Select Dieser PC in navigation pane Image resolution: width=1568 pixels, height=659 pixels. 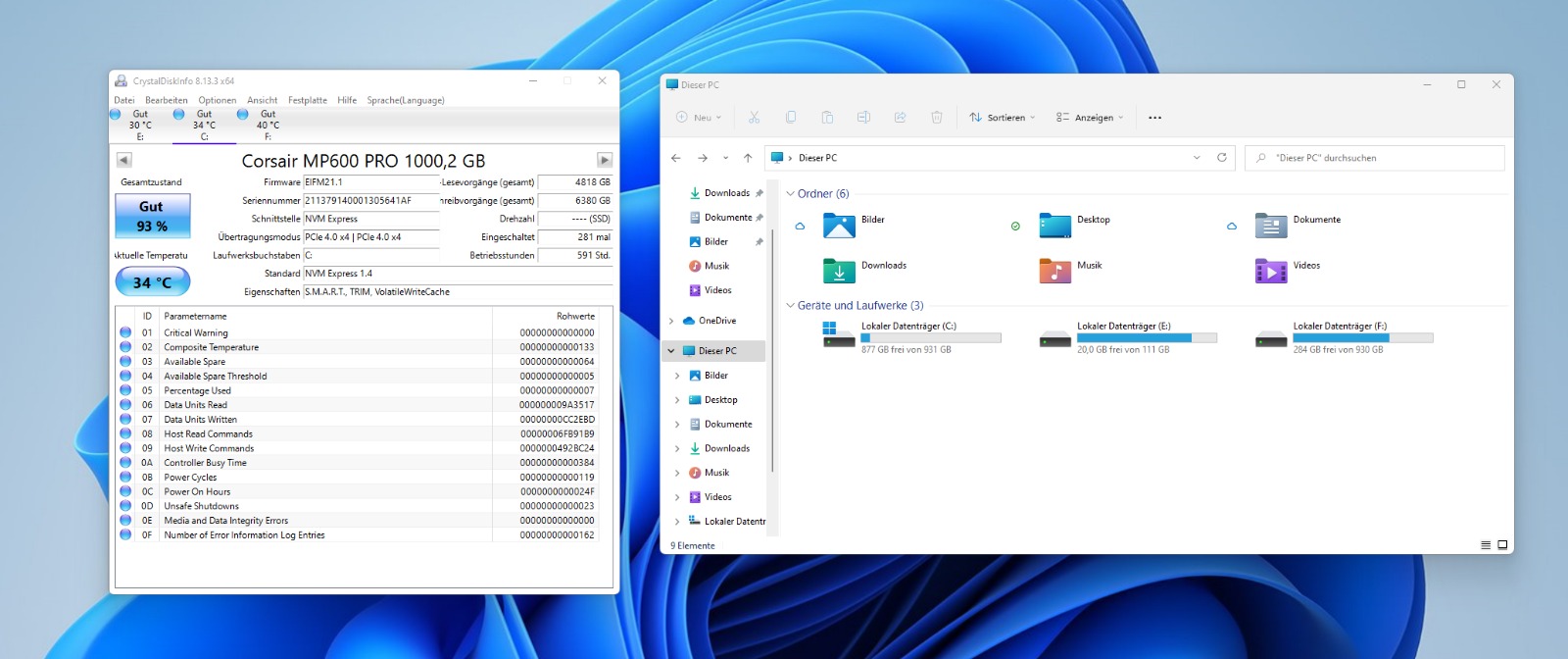click(714, 351)
